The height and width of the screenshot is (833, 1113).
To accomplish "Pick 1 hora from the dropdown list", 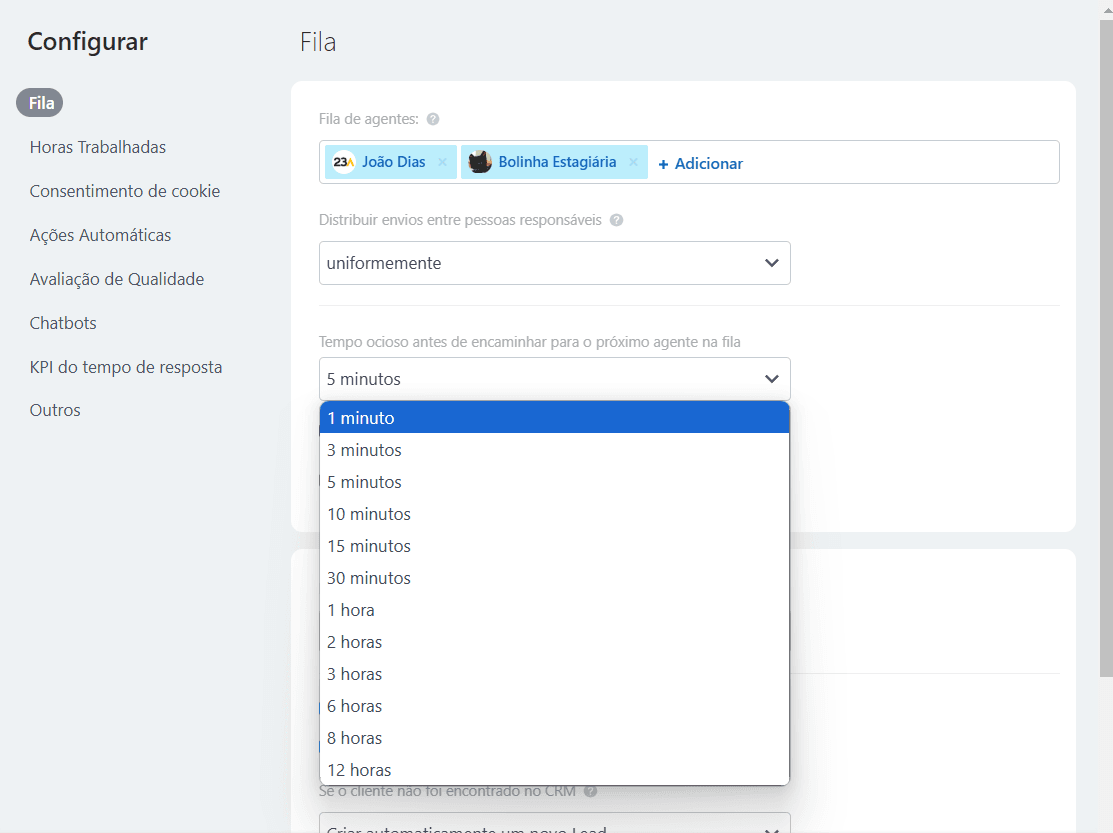I will point(554,610).
